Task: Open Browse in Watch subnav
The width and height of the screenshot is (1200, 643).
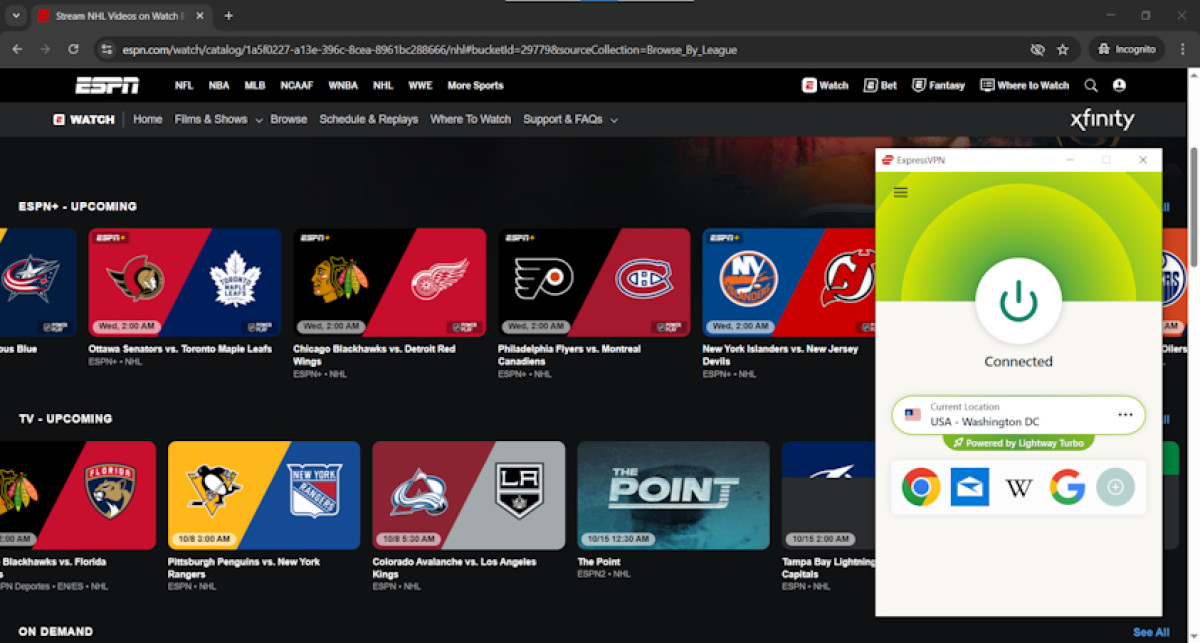Action: [288, 119]
